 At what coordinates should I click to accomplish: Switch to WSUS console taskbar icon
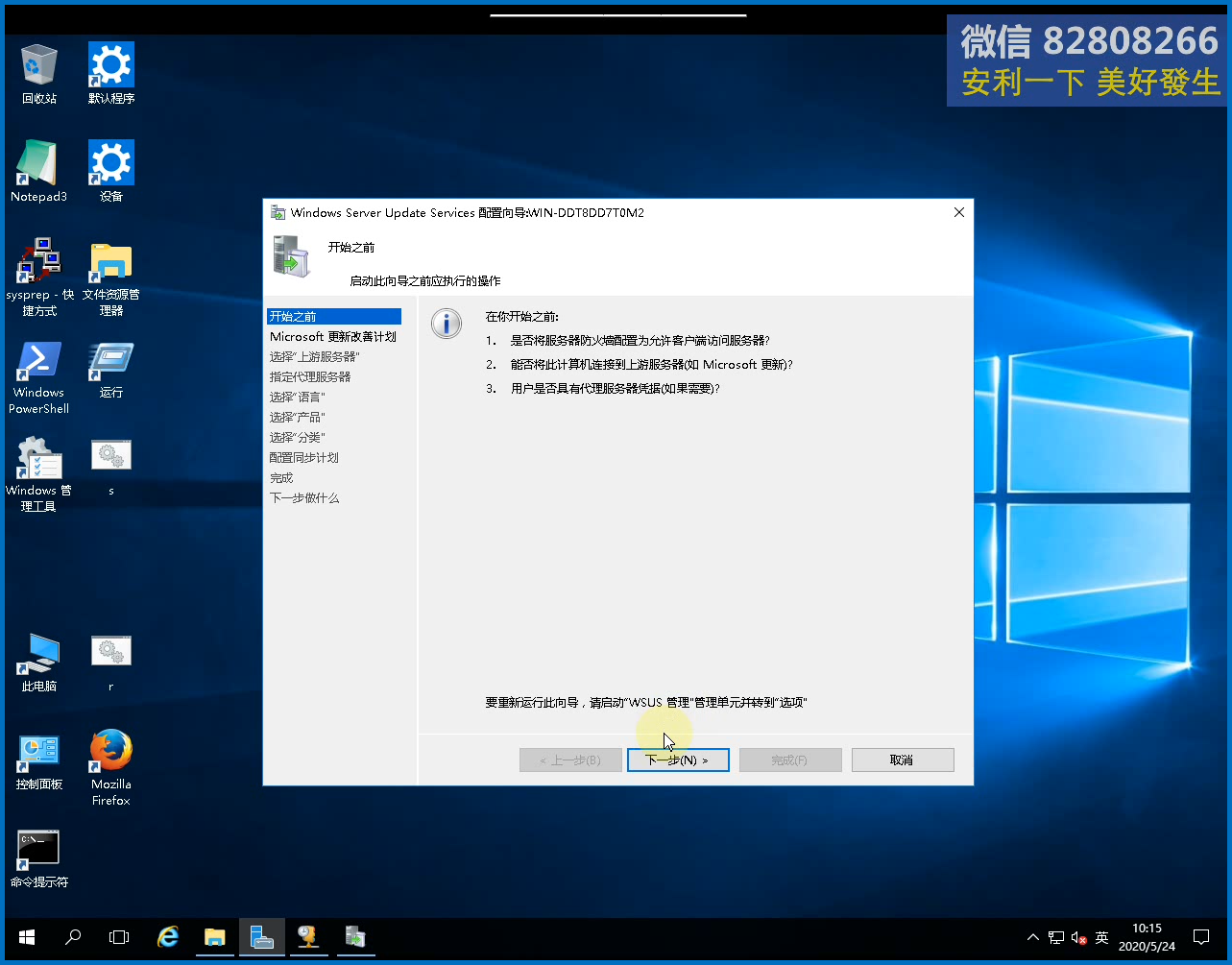point(307,937)
